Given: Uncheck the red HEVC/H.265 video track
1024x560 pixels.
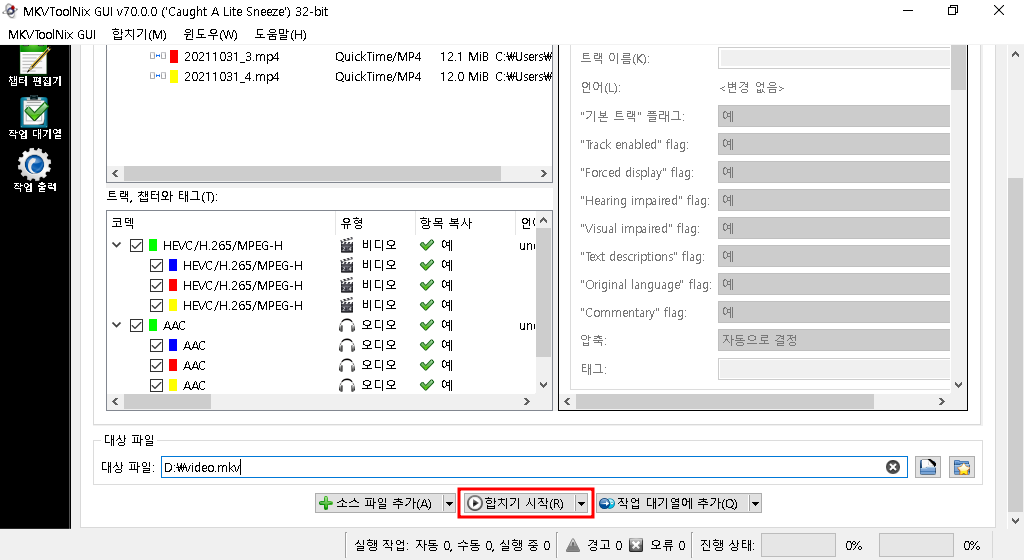Looking at the screenshot, I should 156,285.
